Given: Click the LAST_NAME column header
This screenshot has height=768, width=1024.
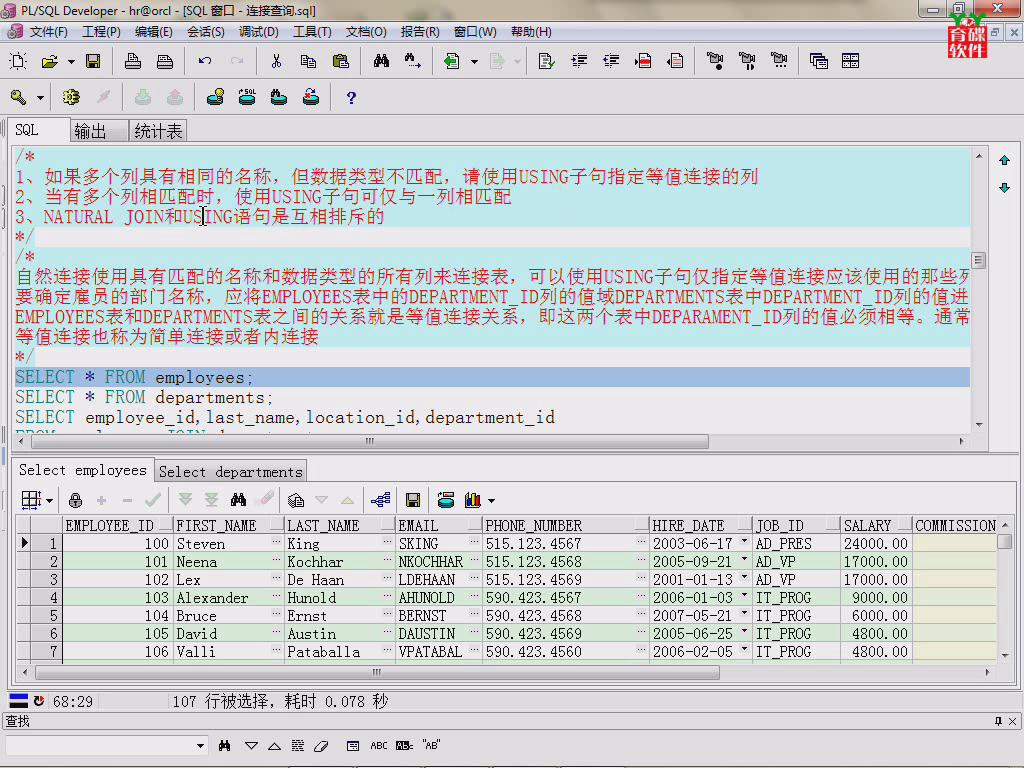Looking at the screenshot, I should 340,525.
